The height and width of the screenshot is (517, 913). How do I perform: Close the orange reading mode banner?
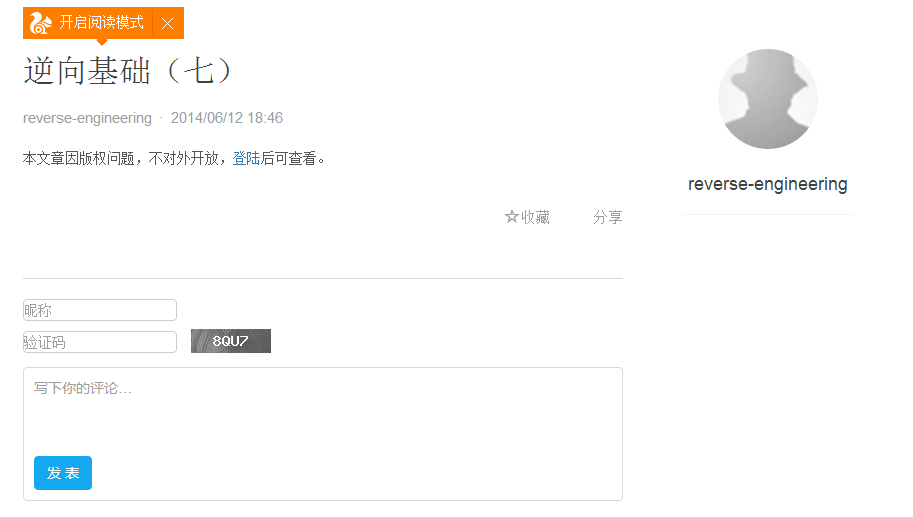click(168, 23)
